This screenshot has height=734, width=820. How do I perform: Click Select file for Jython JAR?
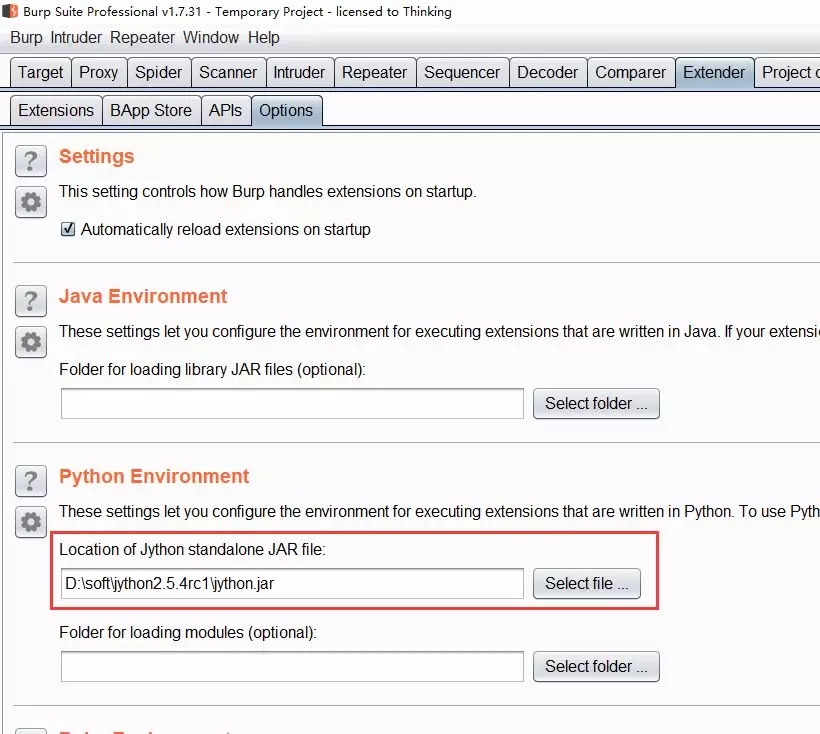(x=587, y=583)
